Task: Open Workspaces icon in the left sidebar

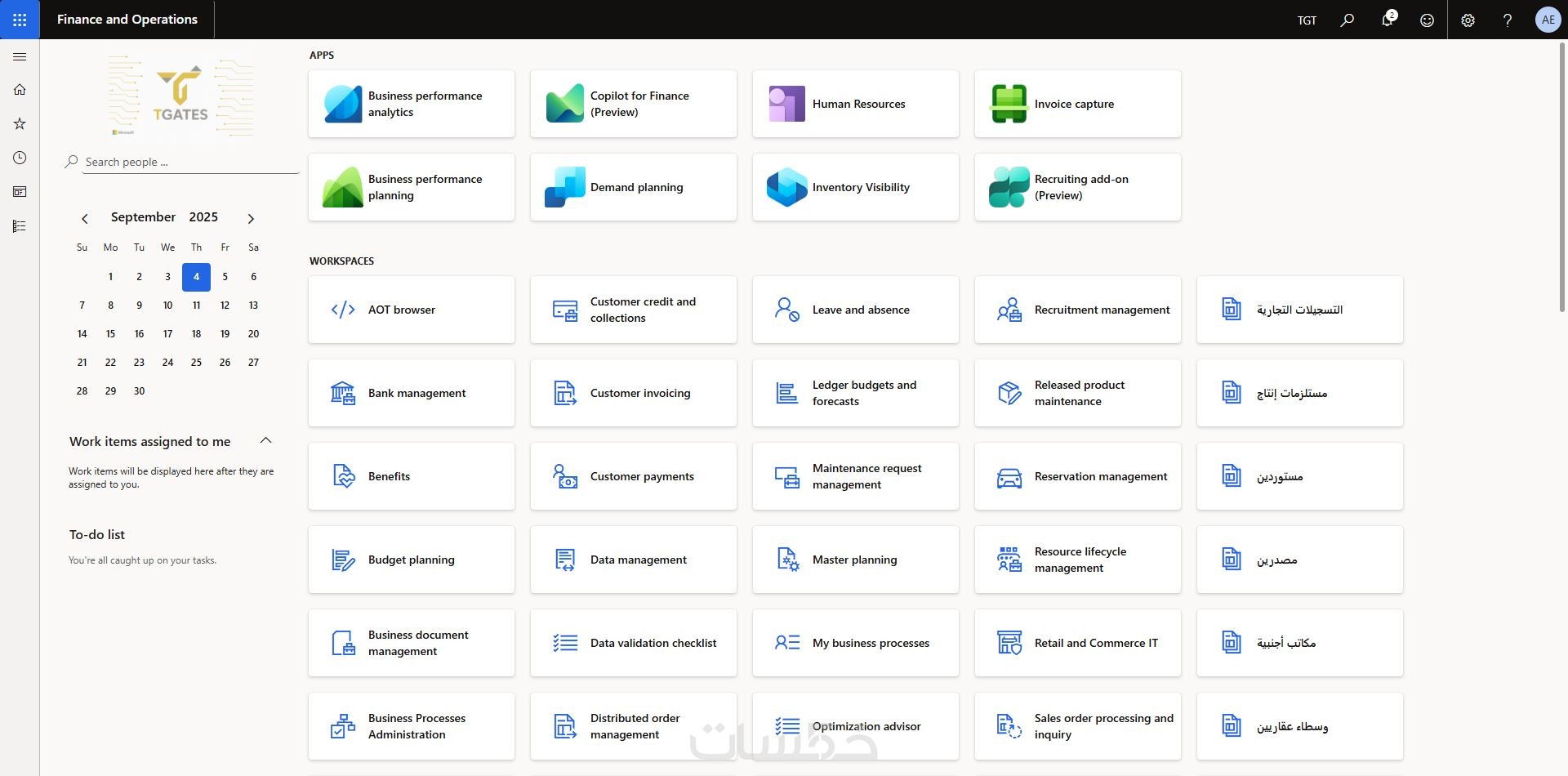Action: (x=20, y=192)
